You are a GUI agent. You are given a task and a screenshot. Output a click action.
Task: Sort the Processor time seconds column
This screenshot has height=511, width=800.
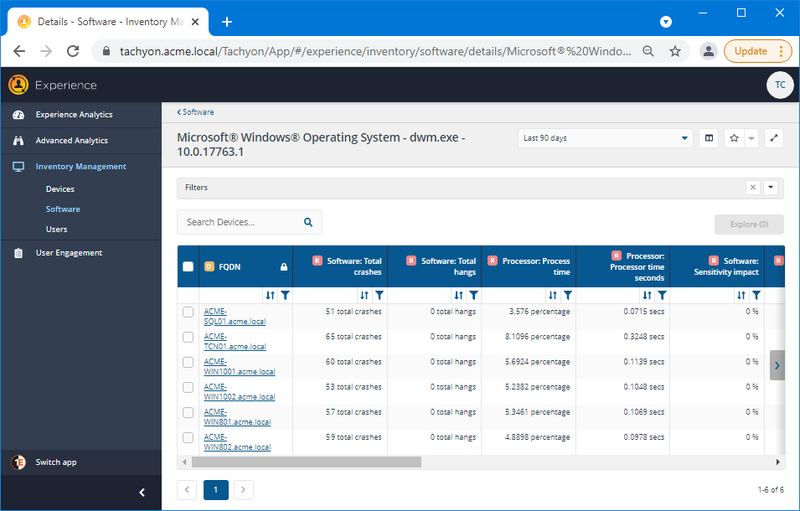pyautogui.click(x=647, y=295)
